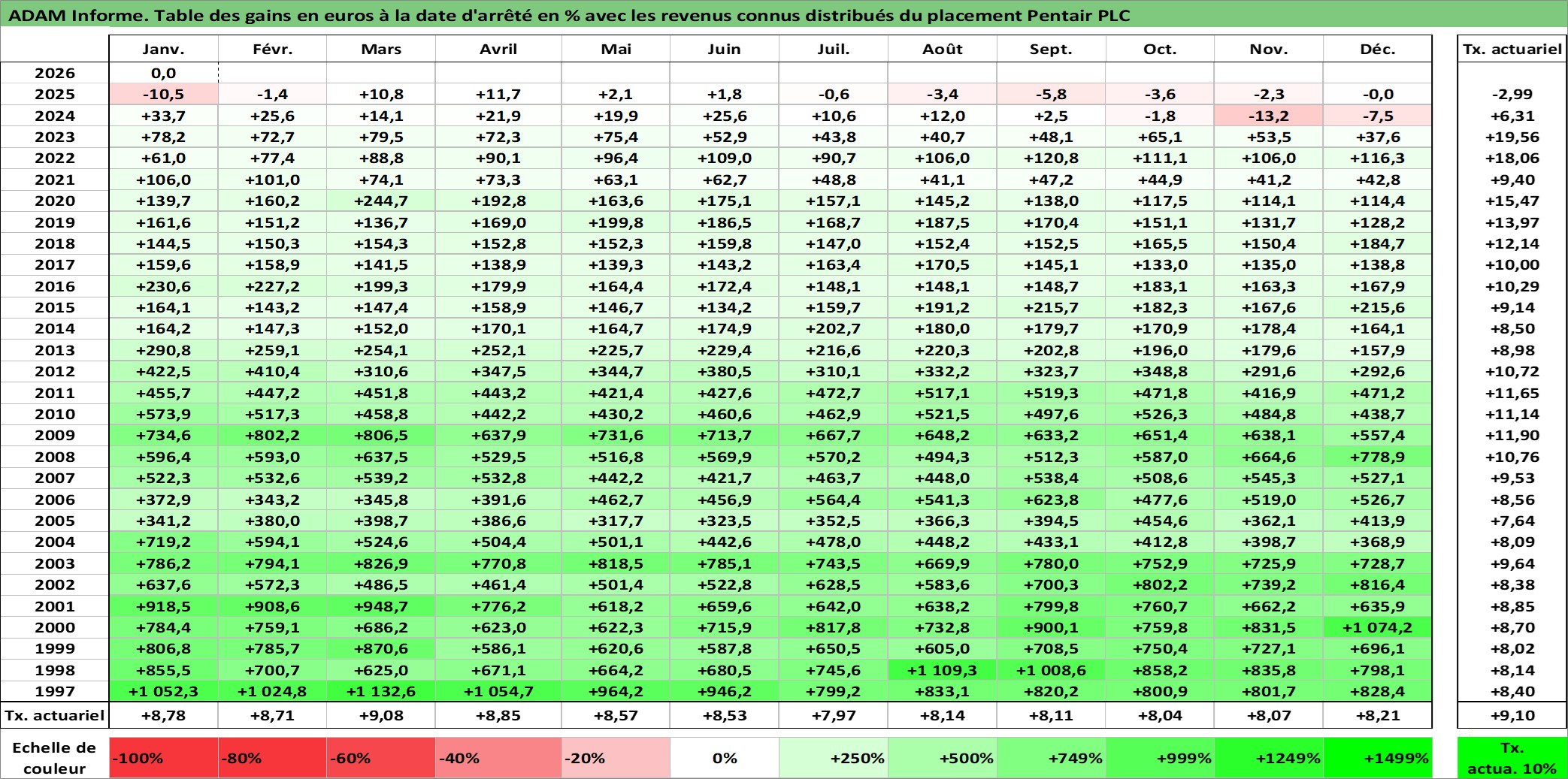Click value +802,2 in Oct. 2002
This screenshot has height=779, width=1568.
(1160, 584)
